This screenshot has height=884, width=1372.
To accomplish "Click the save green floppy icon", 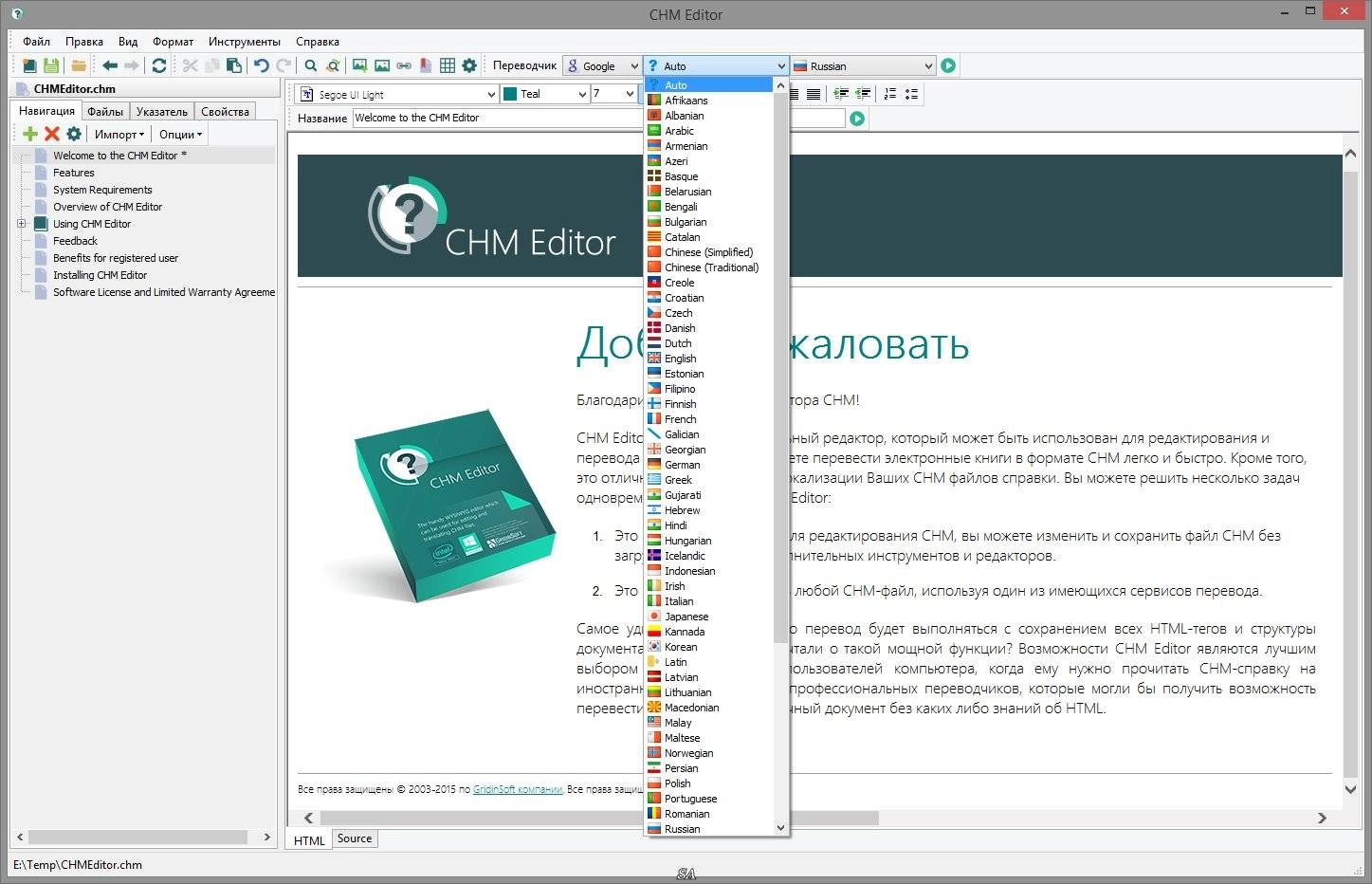I will pos(51,65).
